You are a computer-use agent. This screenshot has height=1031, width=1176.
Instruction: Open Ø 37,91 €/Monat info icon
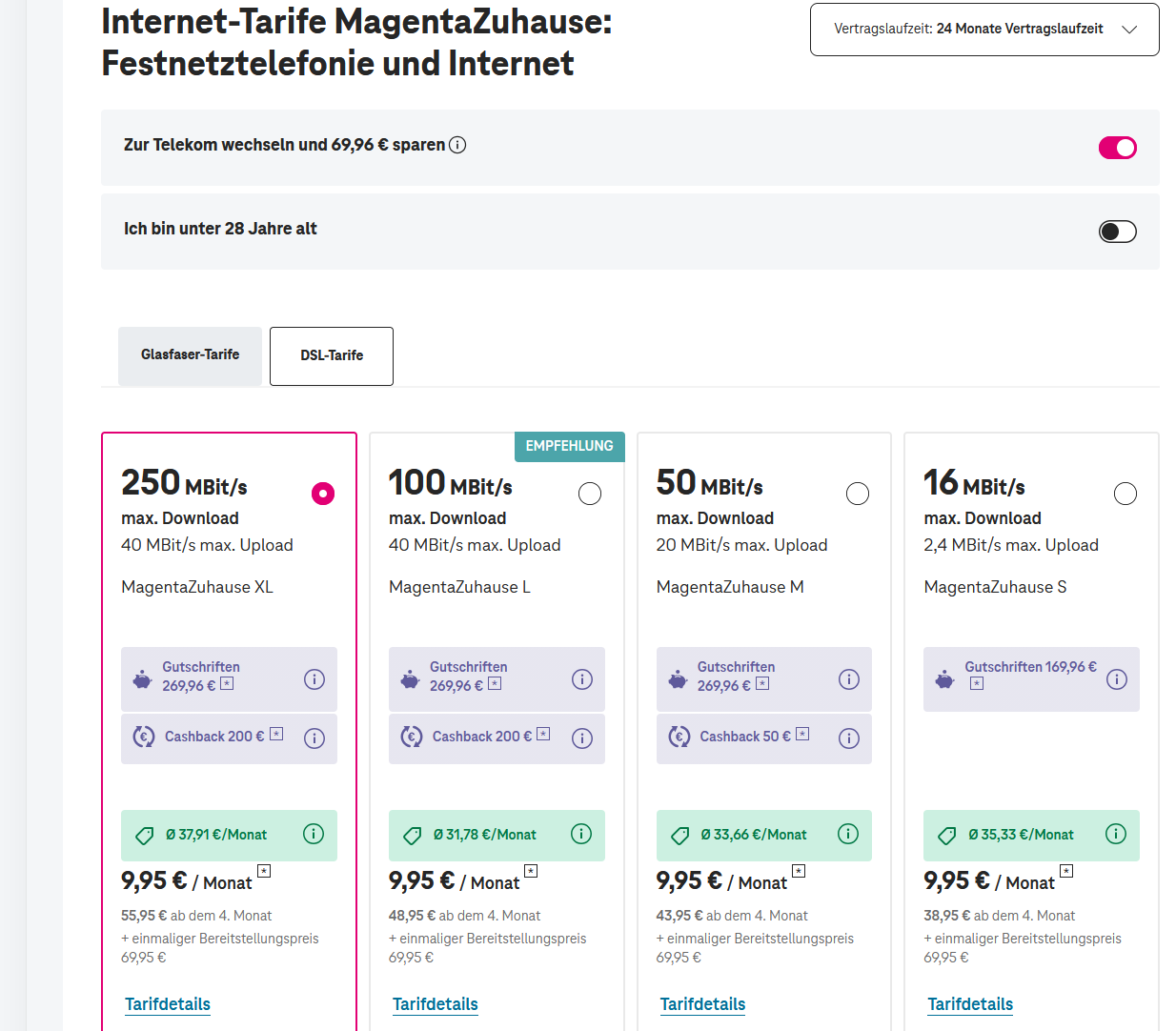(x=314, y=834)
